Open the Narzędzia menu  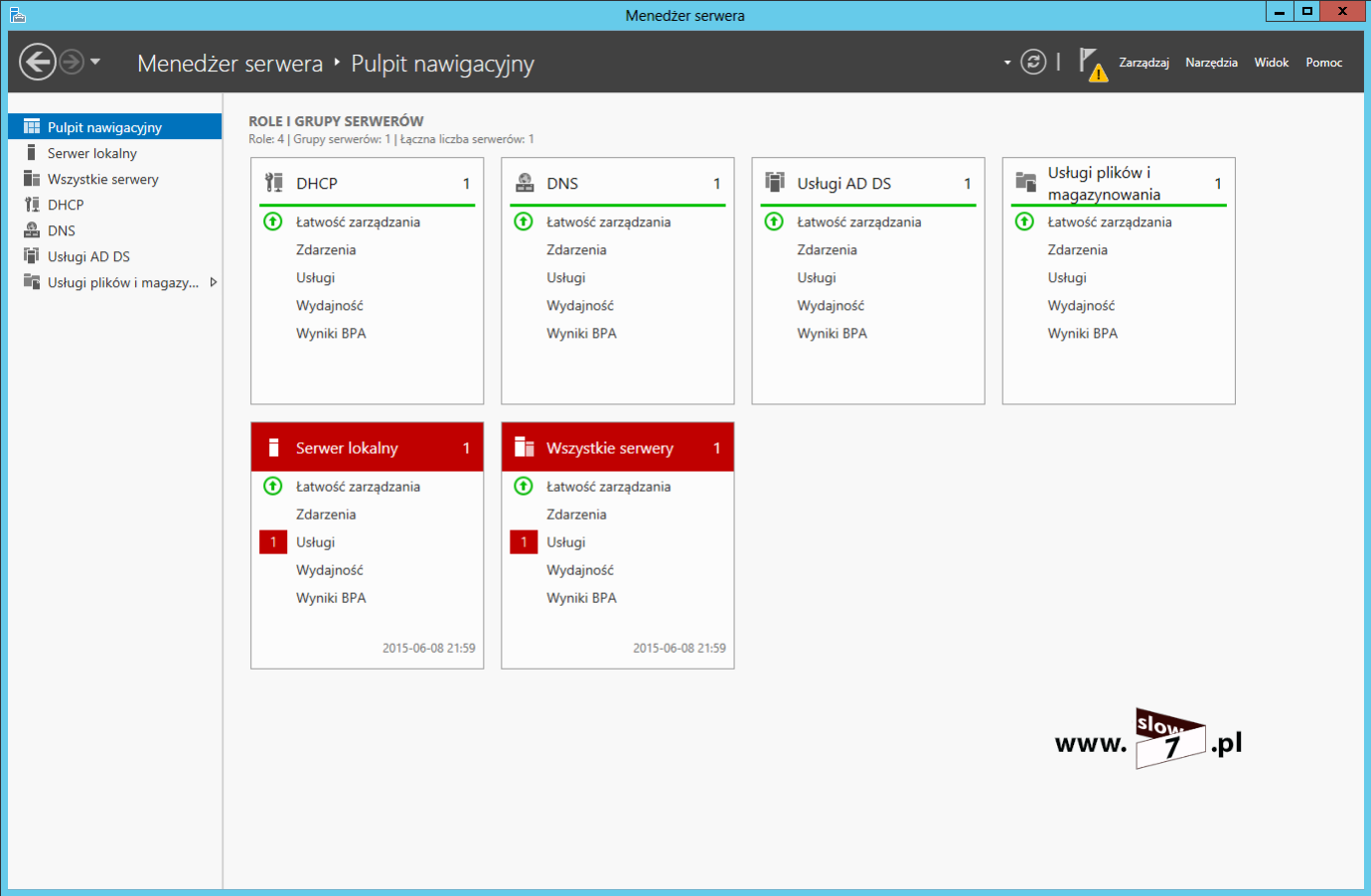[x=1211, y=63]
